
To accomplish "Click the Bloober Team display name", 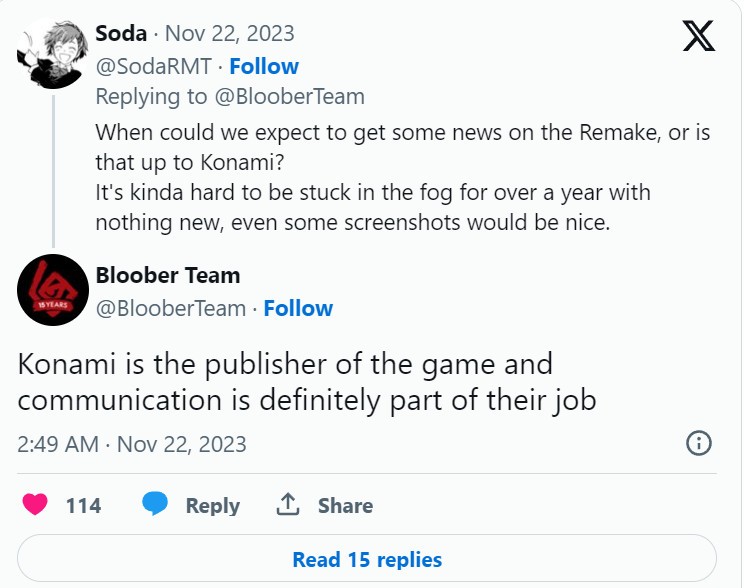I will tap(167, 275).
